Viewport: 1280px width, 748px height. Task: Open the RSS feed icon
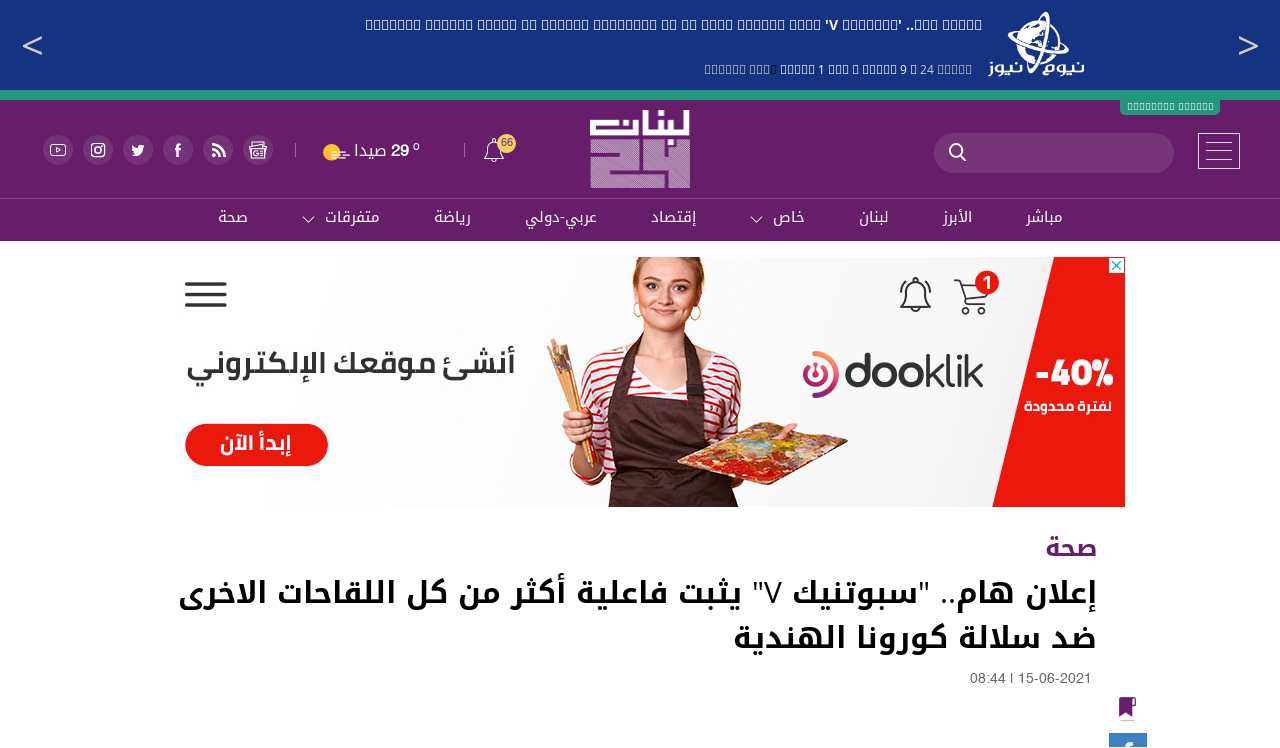coord(218,150)
